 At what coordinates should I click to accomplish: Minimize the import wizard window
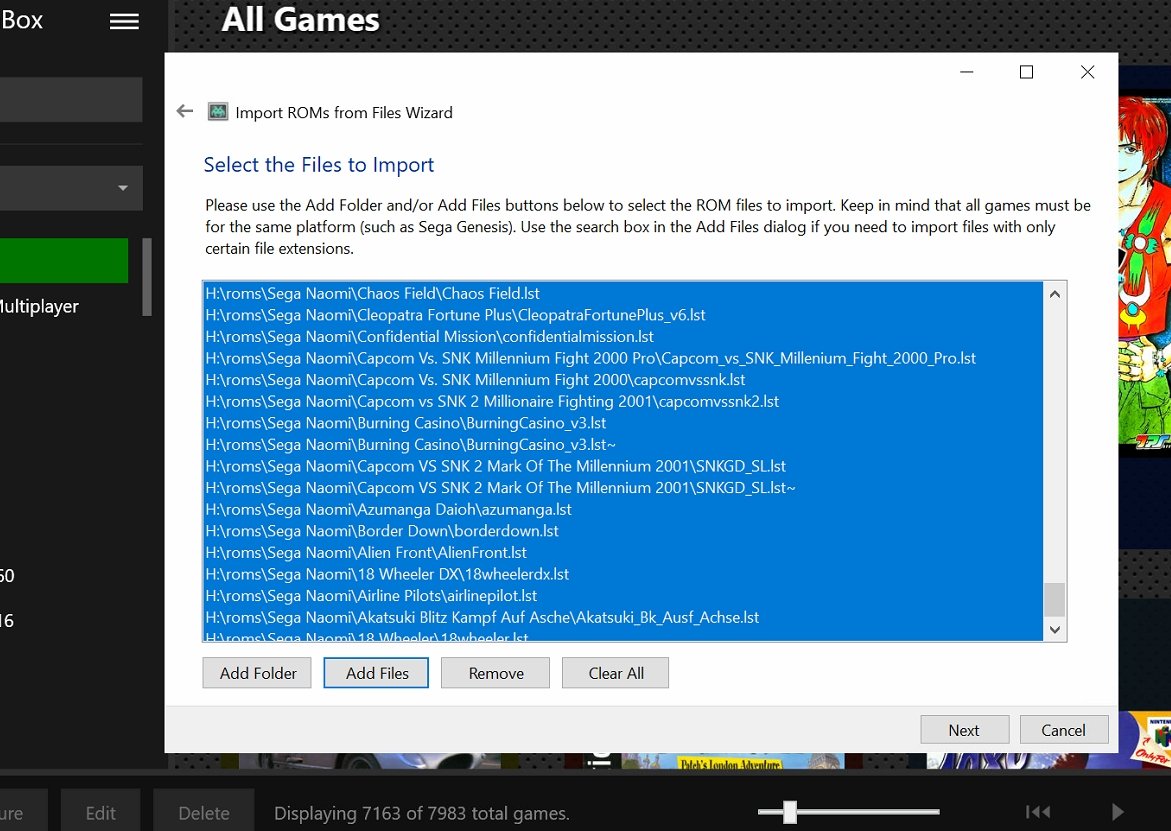(x=966, y=72)
